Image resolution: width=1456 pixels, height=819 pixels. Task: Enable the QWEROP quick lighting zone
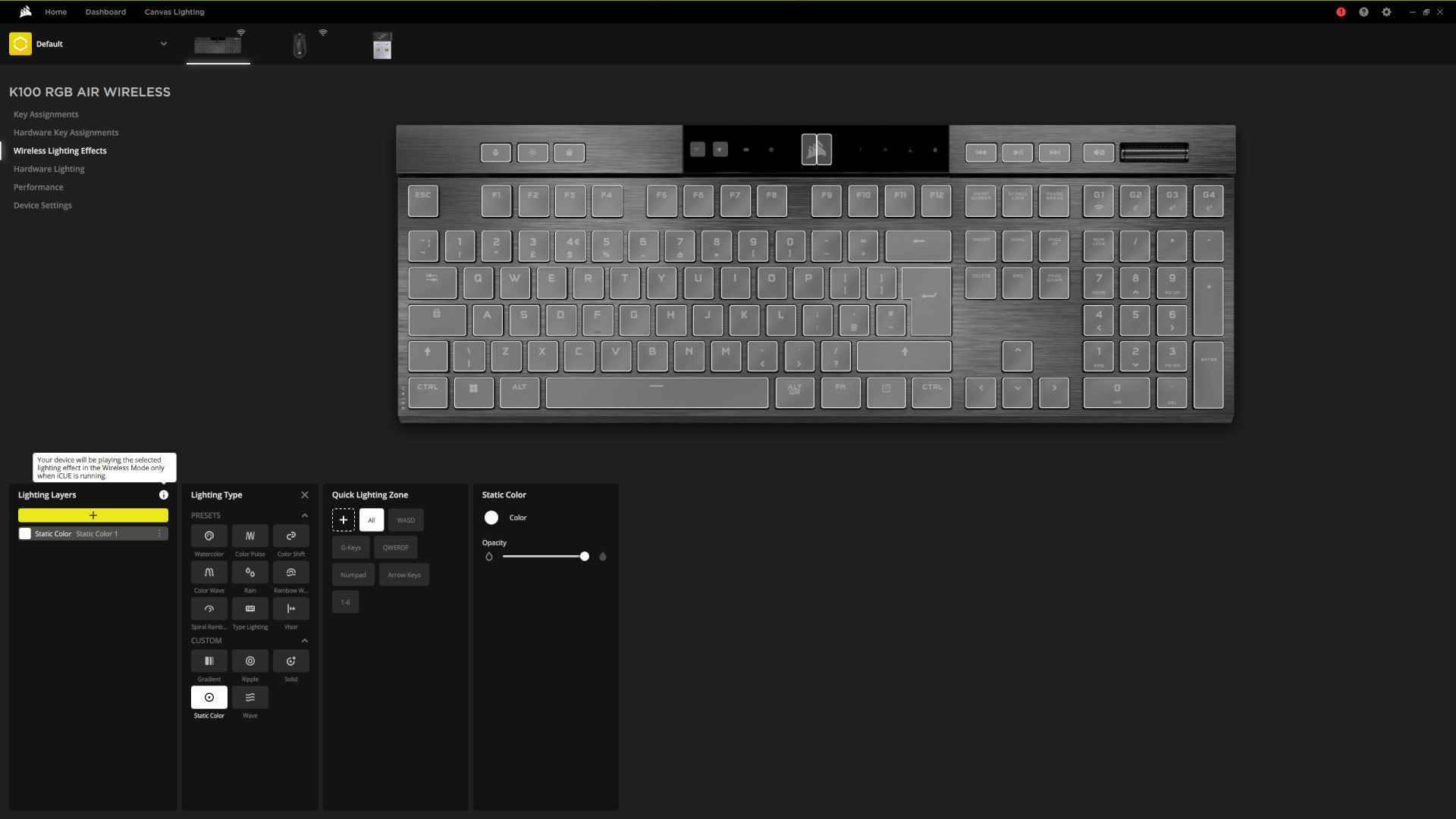click(396, 547)
